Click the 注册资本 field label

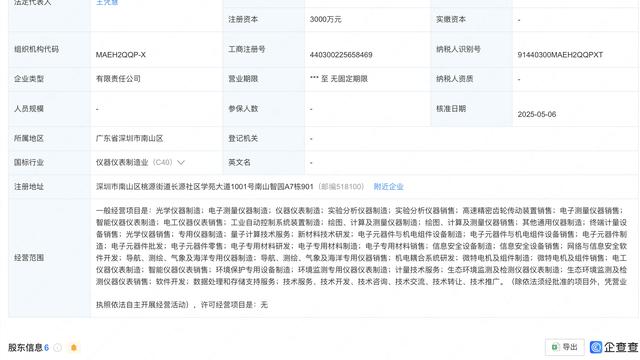pyautogui.click(x=243, y=19)
